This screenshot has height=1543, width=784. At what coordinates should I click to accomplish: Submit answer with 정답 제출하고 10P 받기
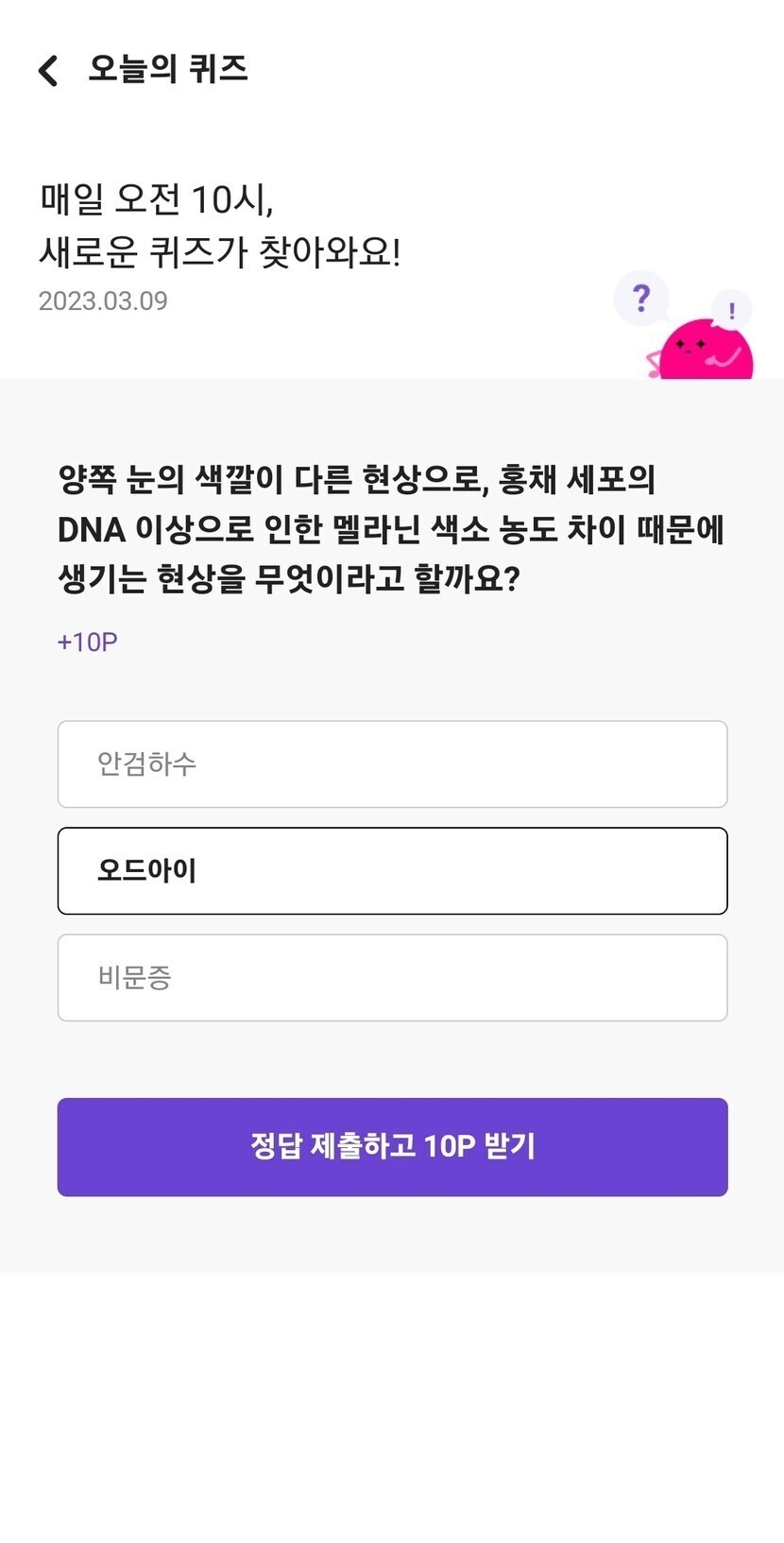point(392,1147)
